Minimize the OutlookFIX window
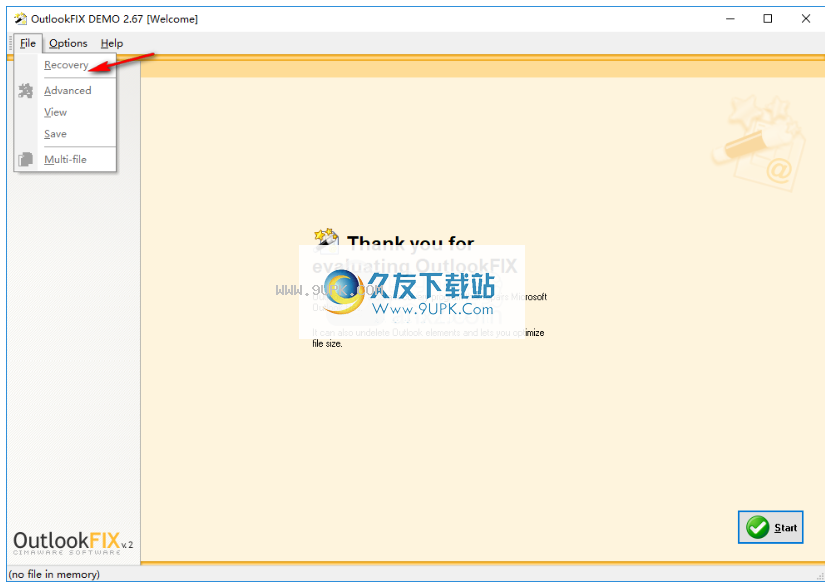 (x=730, y=19)
